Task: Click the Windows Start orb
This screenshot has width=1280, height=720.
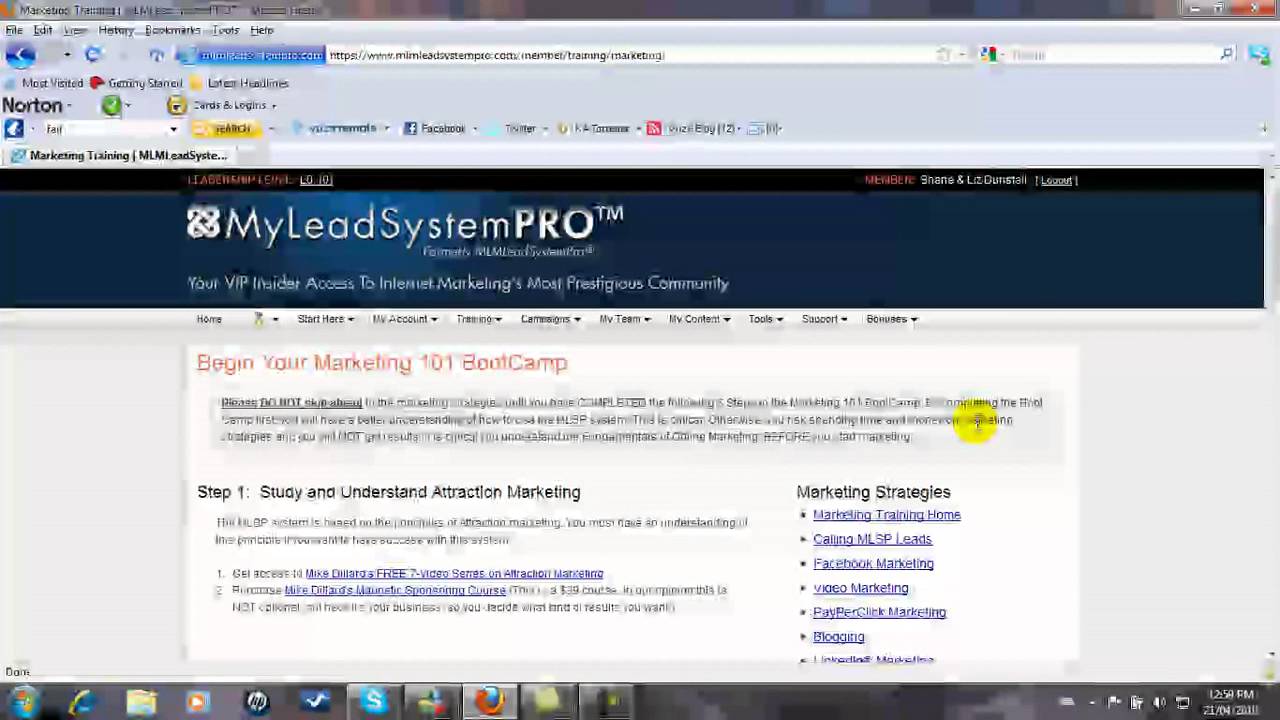Action: tap(22, 702)
